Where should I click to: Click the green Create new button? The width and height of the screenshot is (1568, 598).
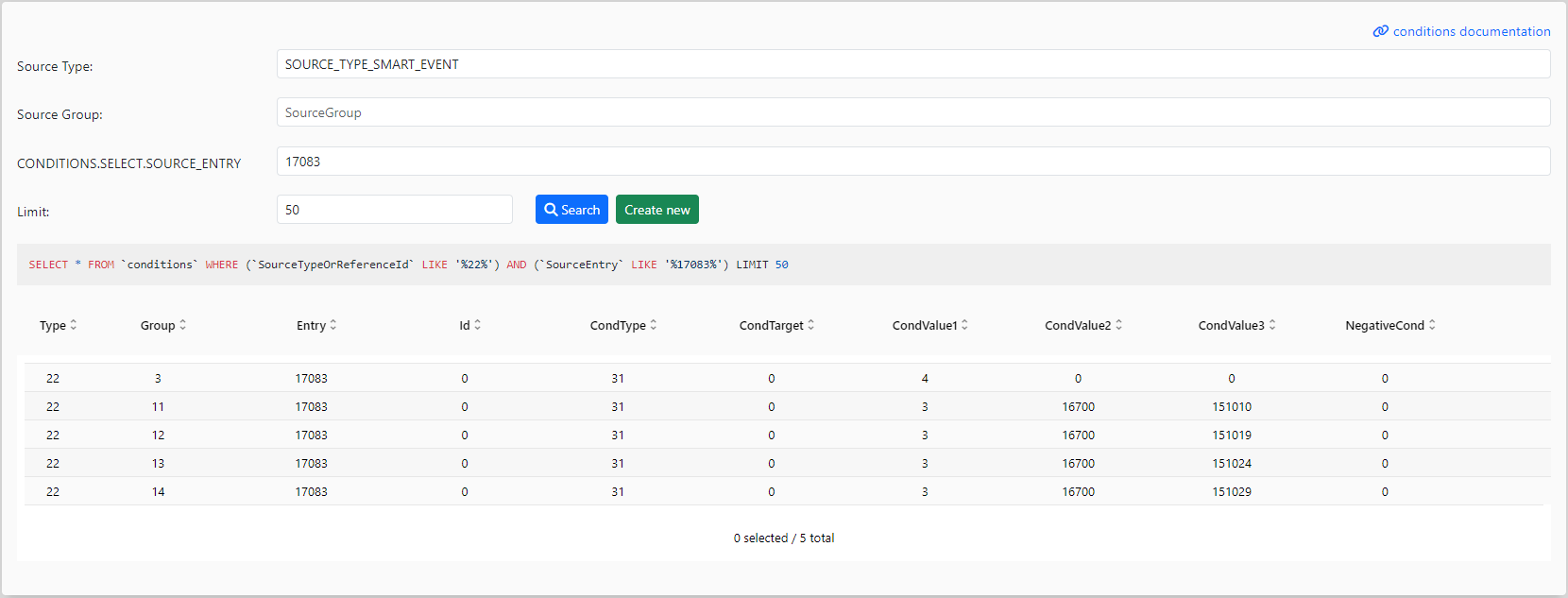pyautogui.click(x=656, y=210)
